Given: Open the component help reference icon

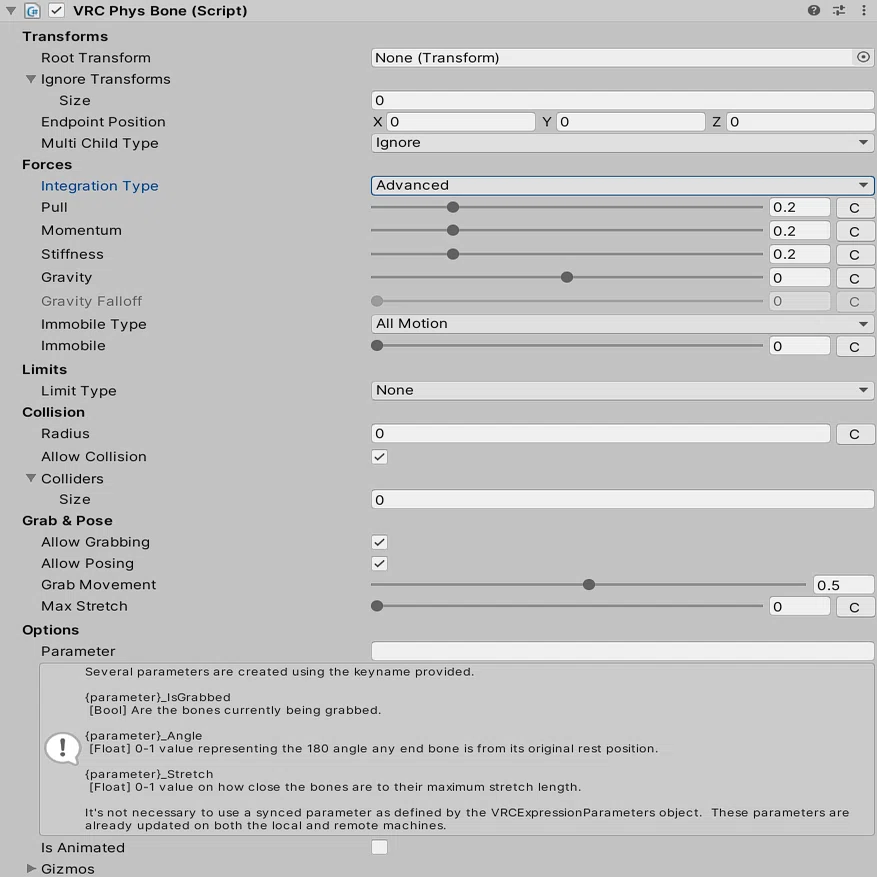Looking at the screenshot, I should [814, 10].
